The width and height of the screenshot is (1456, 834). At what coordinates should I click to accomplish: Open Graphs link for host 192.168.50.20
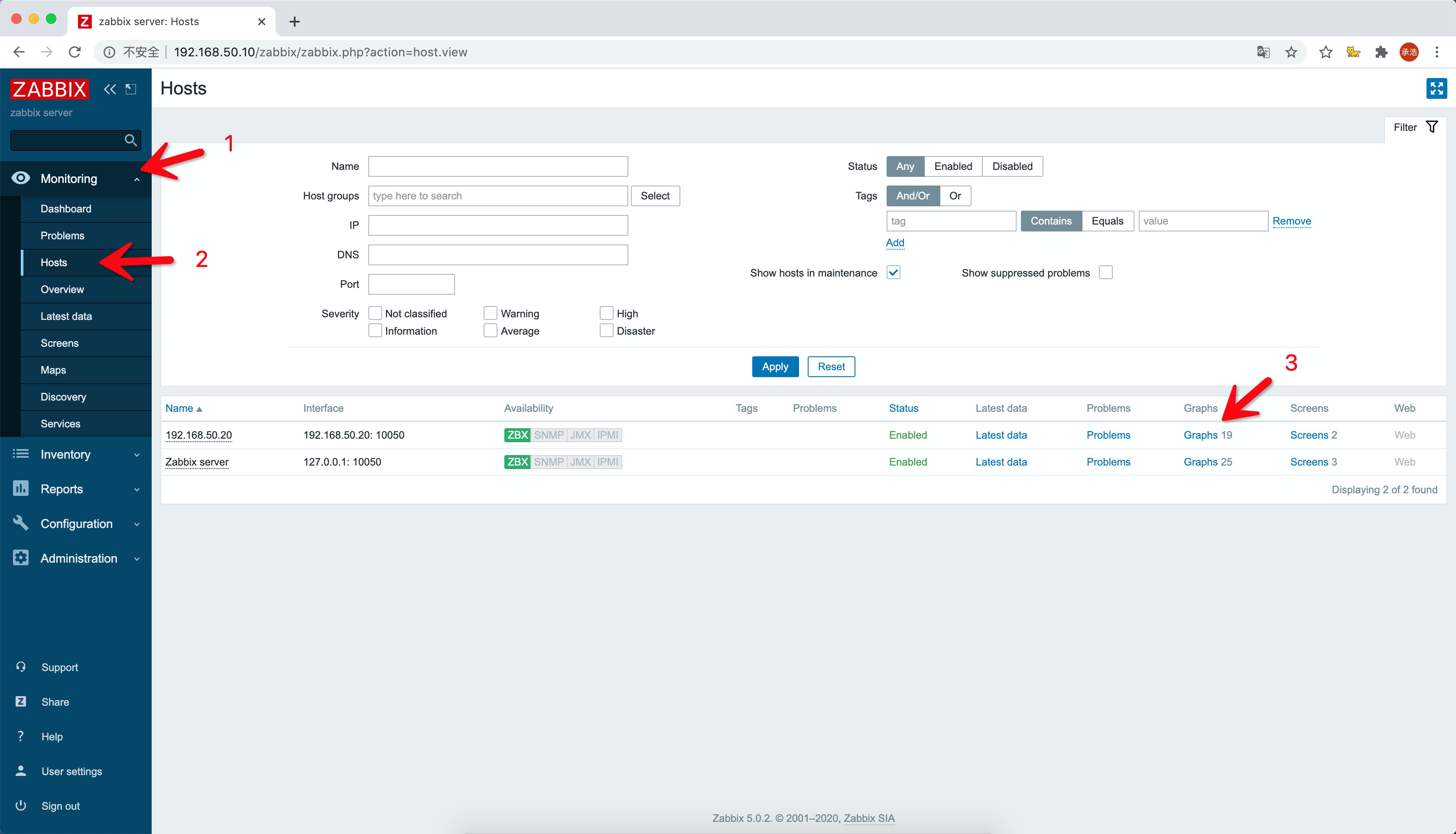pyautogui.click(x=1200, y=435)
